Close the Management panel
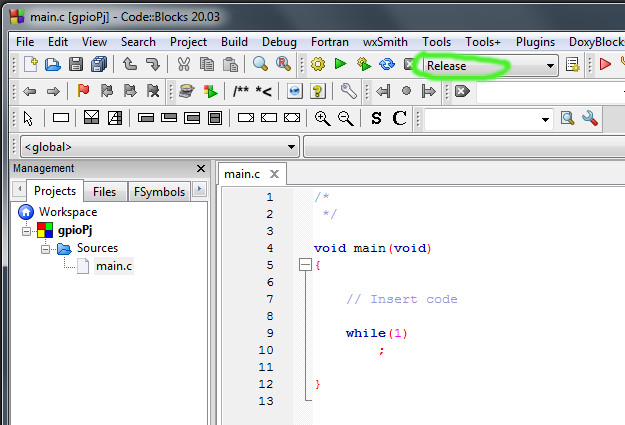This screenshot has height=425, width=625. click(201, 169)
